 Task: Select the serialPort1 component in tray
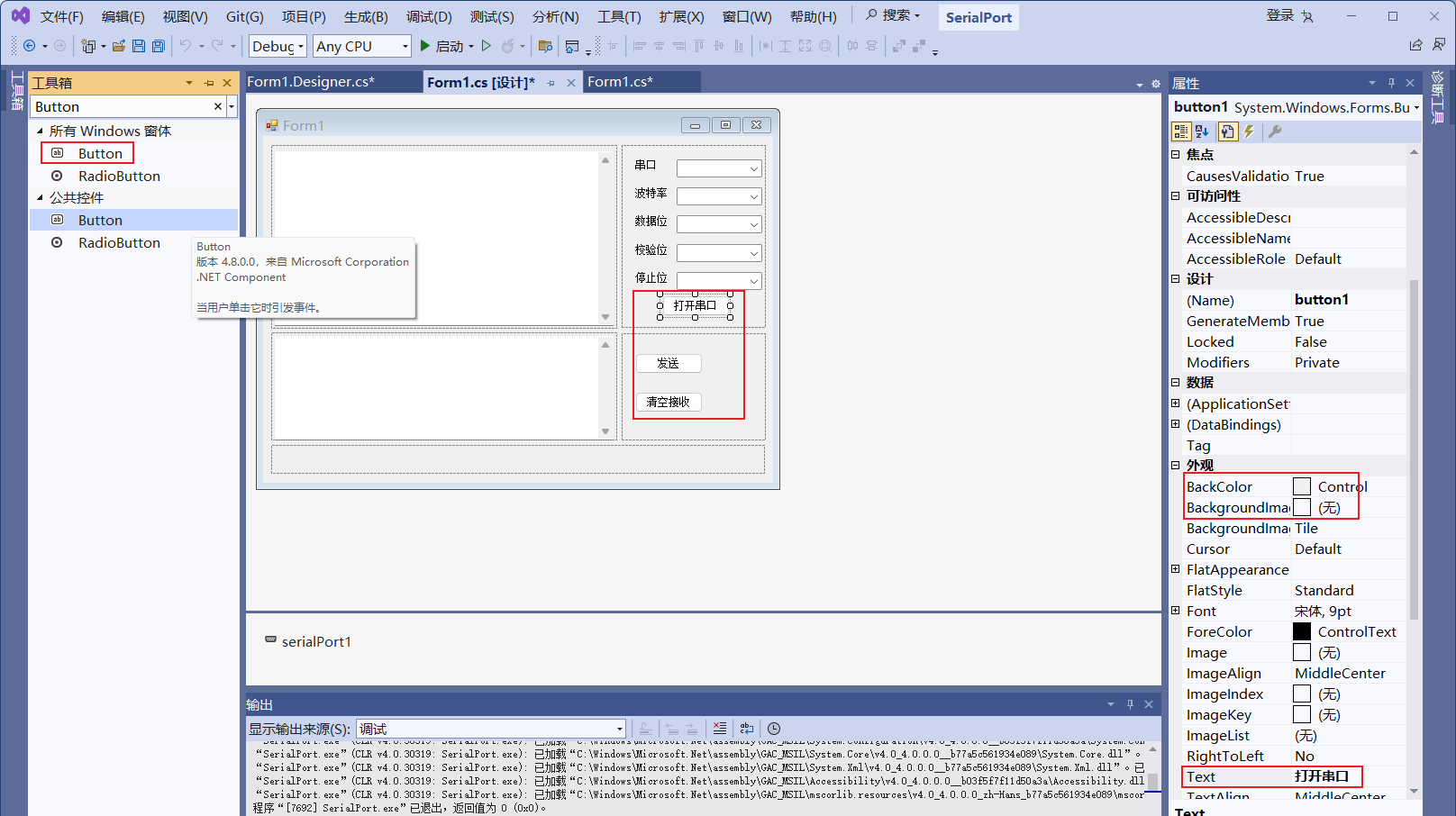(308, 641)
